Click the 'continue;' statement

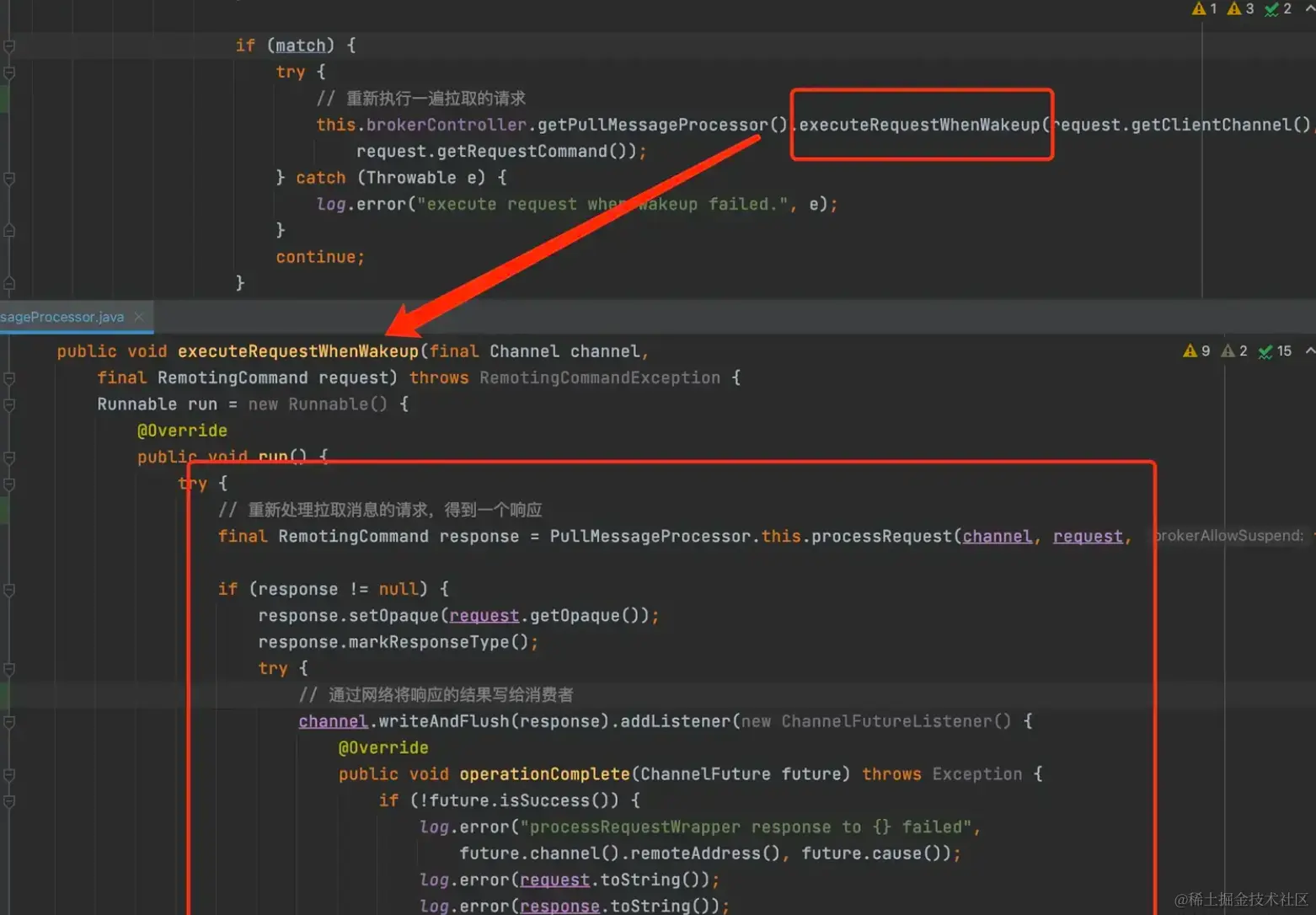(x=320, y=257)
